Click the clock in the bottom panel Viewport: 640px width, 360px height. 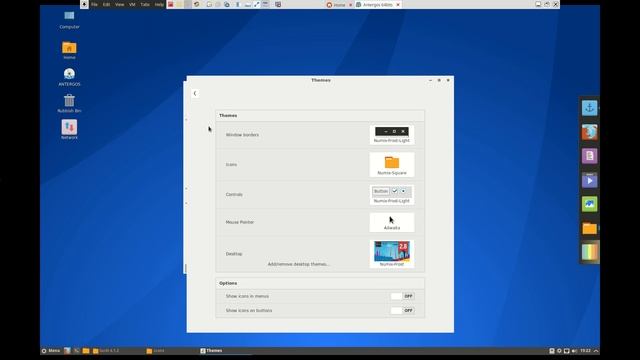pyautogui.click(x=586, y=351)
